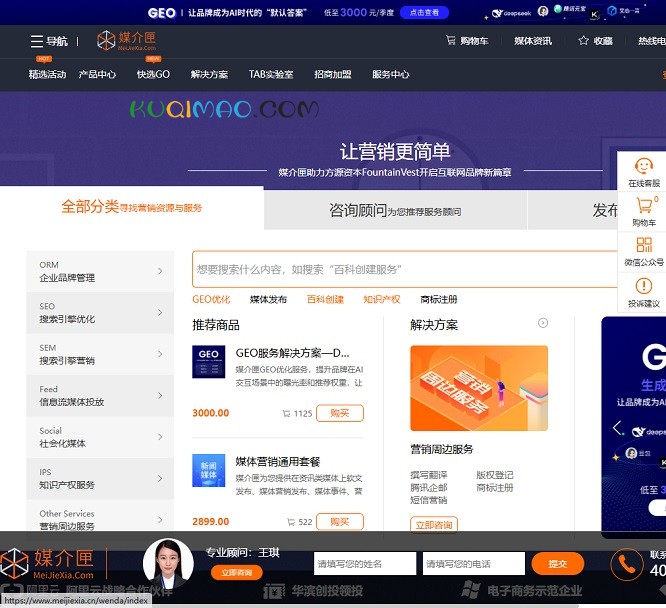Expand the SEM 搜索引擎营销 category
The width and height of the screenshot is (666, 608).
[x=100, y=354]
